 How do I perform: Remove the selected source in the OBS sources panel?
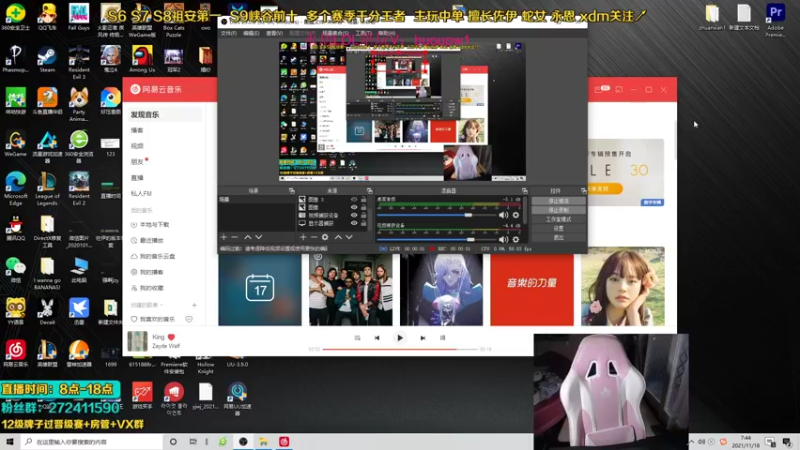(x=314, y=237)
